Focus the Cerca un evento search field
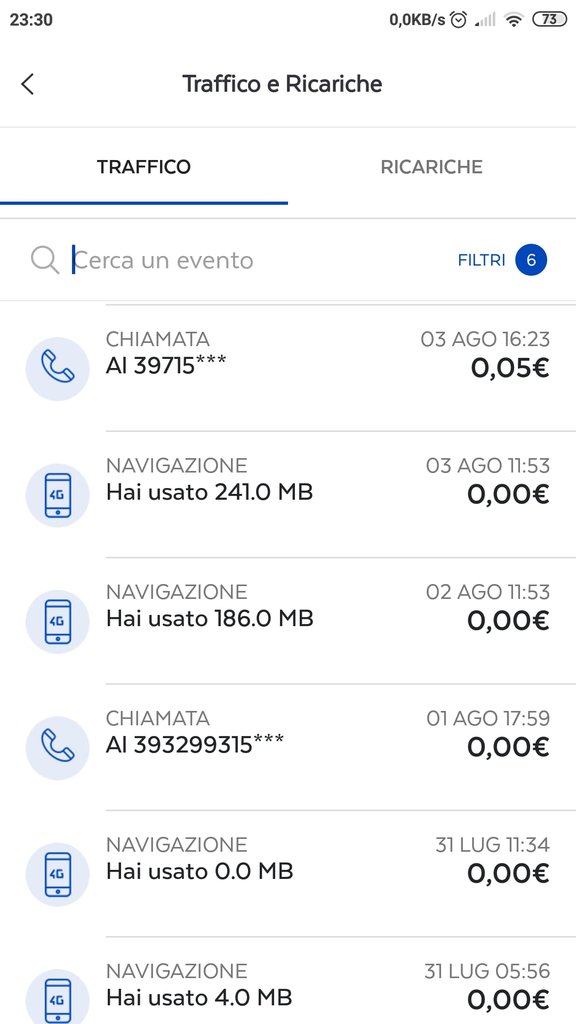576x1024 pixels. click(x=261, y=260)
